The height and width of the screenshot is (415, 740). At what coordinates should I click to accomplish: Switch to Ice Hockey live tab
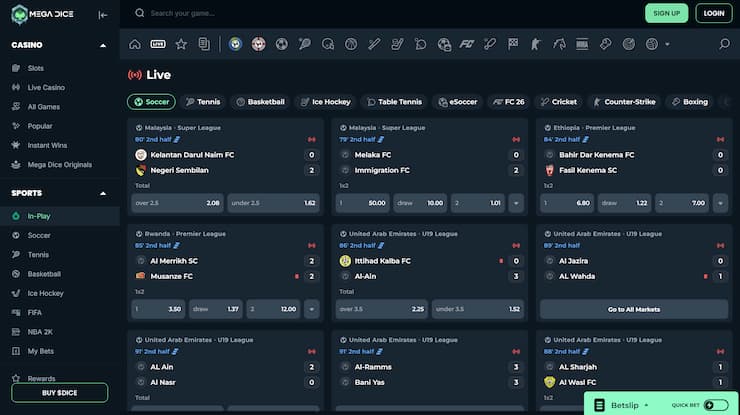[x=326, y=102]
